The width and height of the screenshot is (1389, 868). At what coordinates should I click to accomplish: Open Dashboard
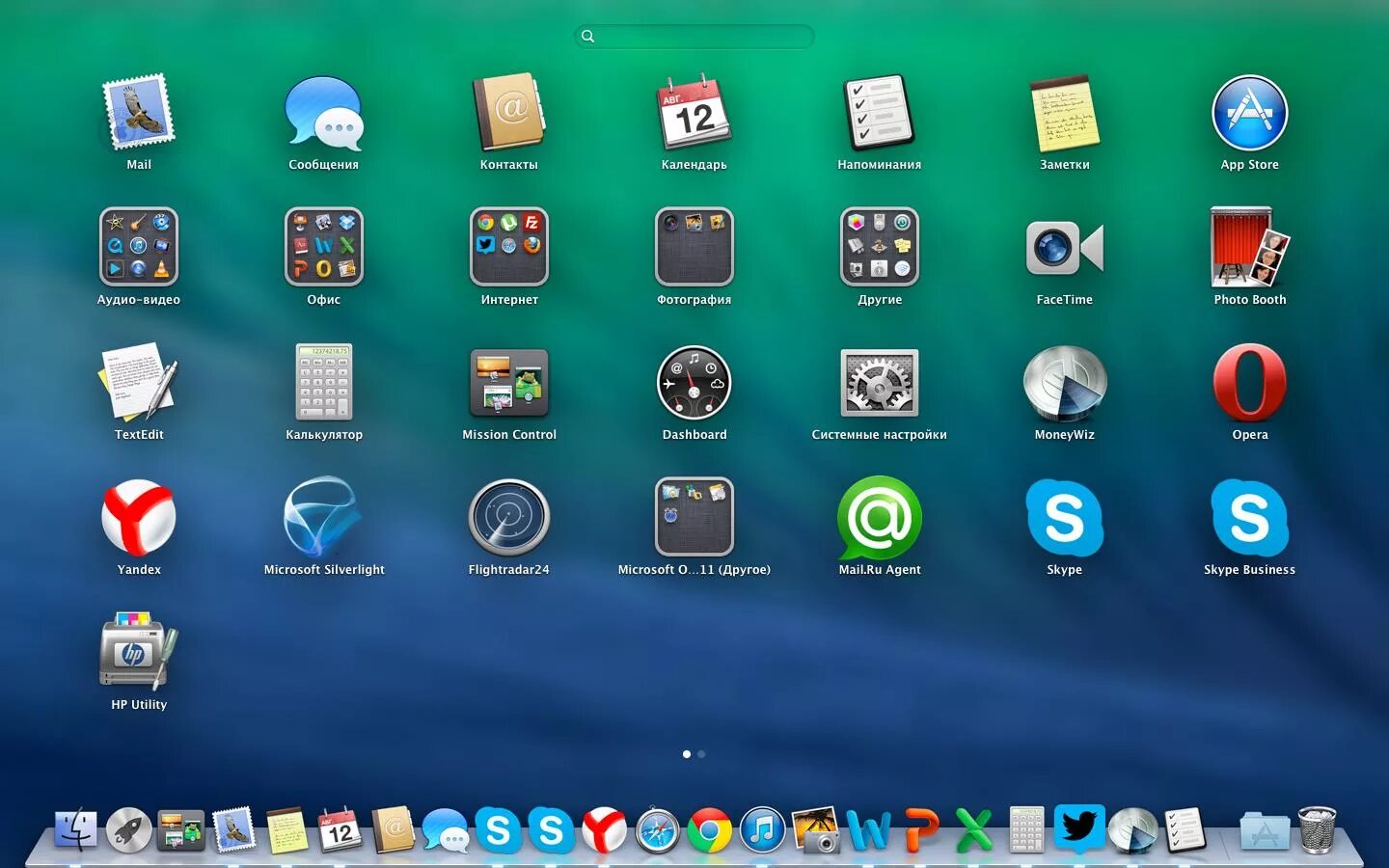pos(694,383)
